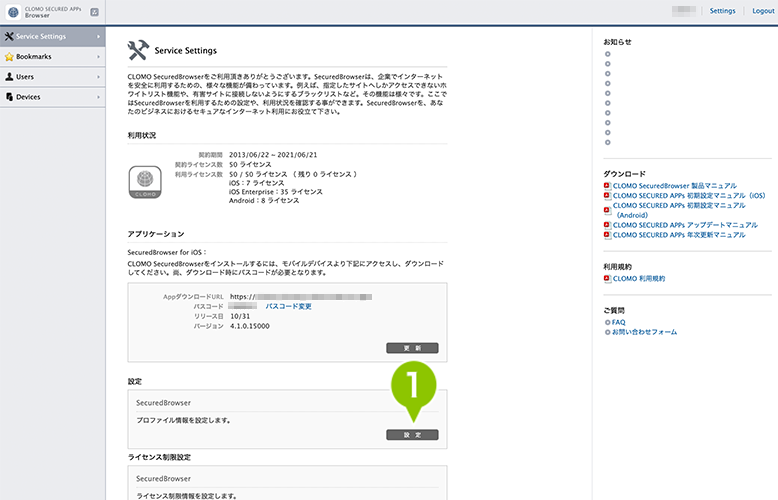Click the CLOMO SecuredBrowser app icon
Image resolution: width=778 pixels, height=500 pixels.
tap(145, 182)
